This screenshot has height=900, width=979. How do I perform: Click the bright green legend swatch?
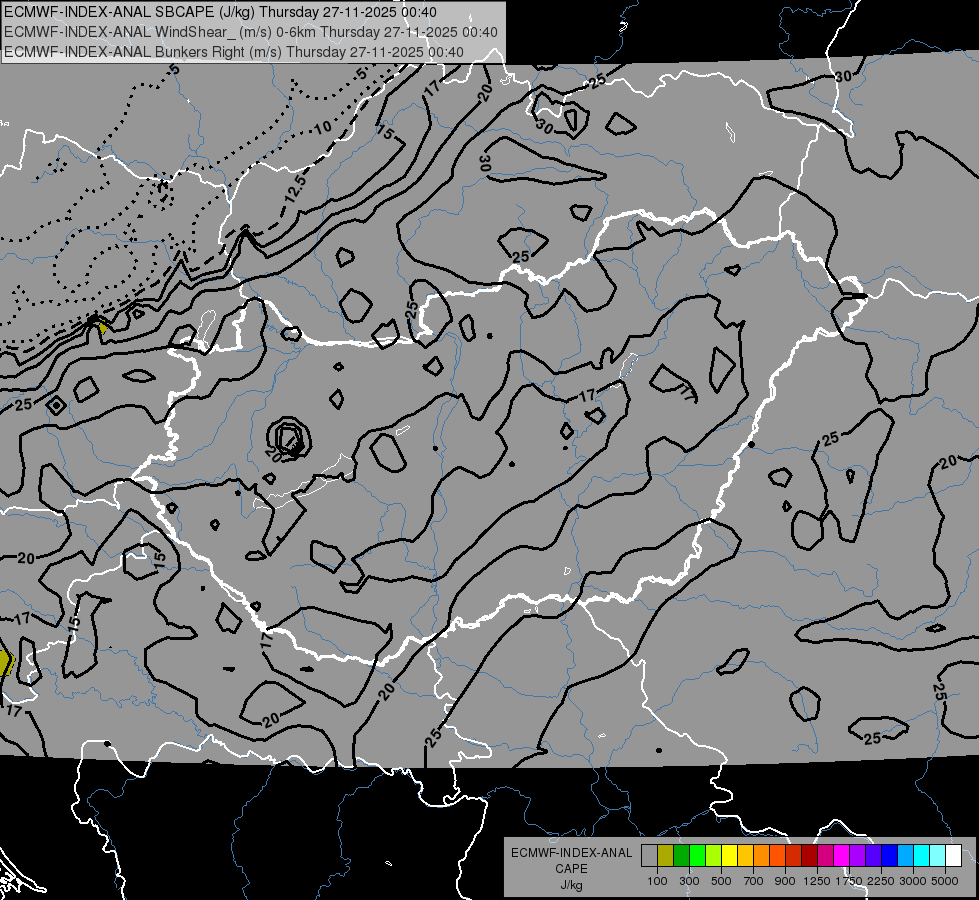[697, 855]
